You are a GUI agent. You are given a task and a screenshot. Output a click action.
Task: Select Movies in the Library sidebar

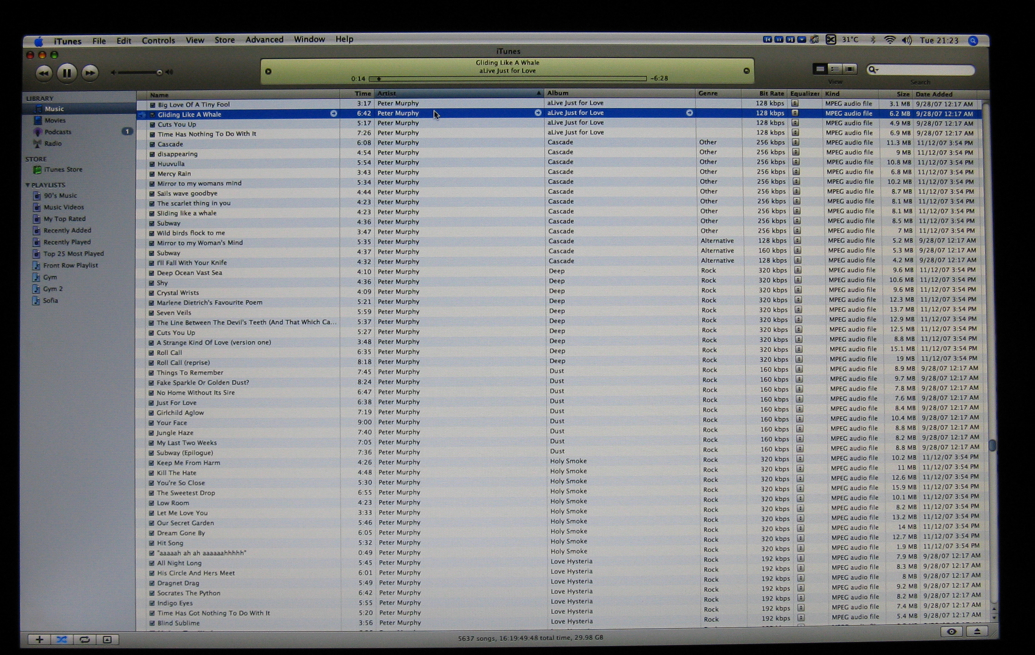(55, 120)
